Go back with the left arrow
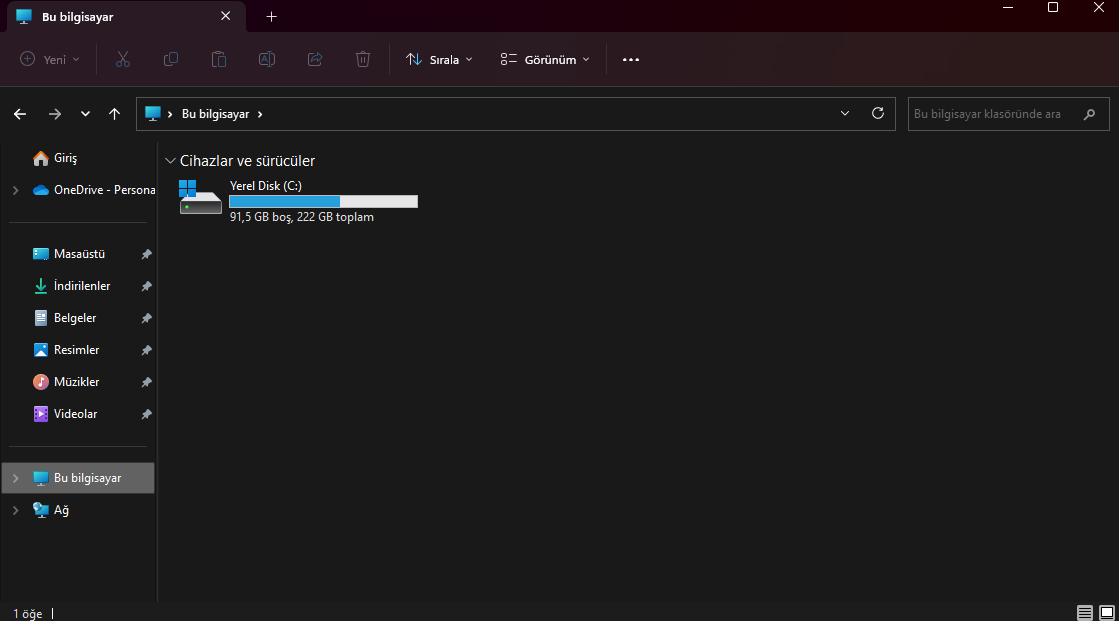 point(20,114)
